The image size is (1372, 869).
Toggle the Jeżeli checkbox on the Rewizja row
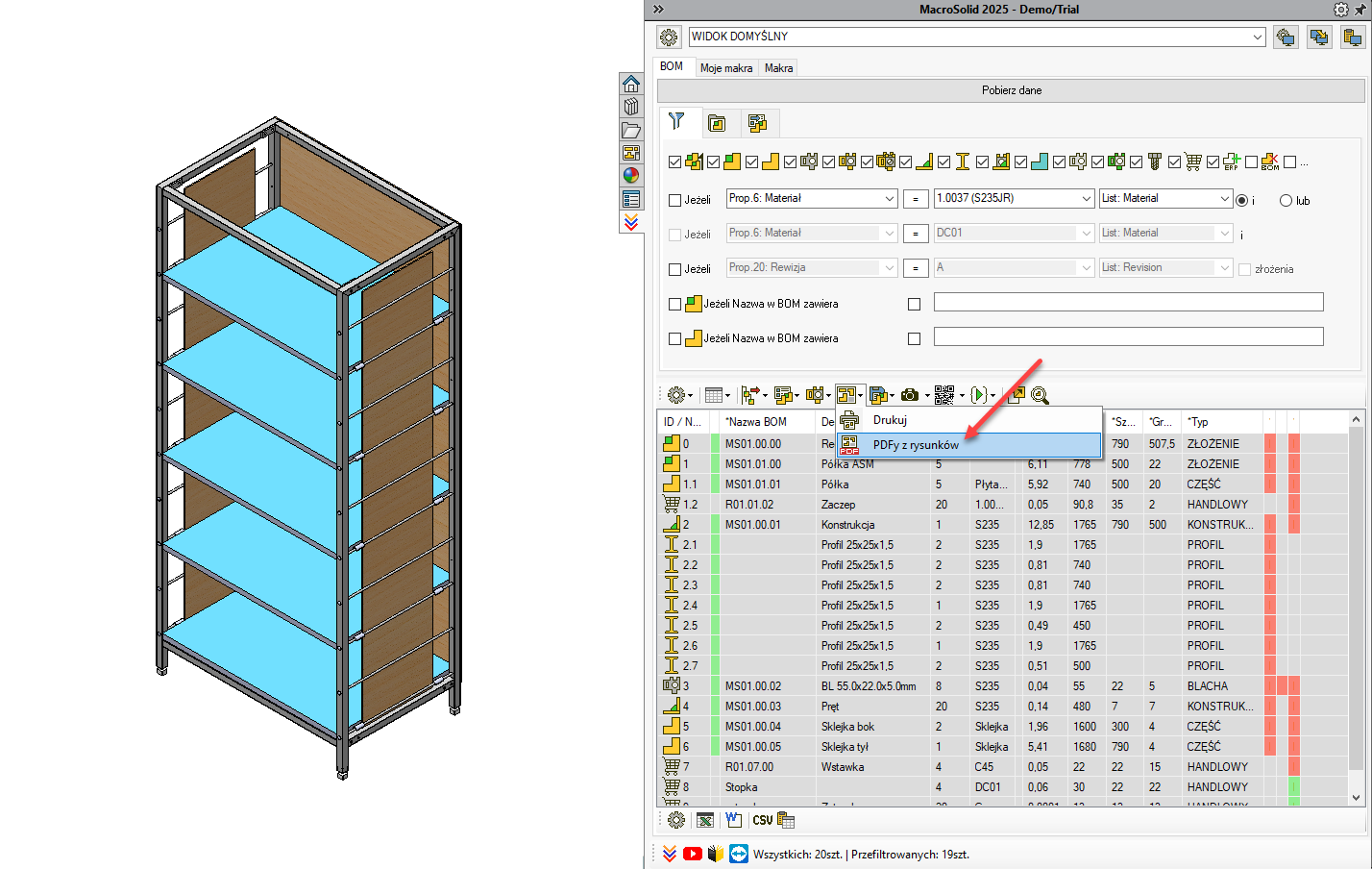coord(674,269)
